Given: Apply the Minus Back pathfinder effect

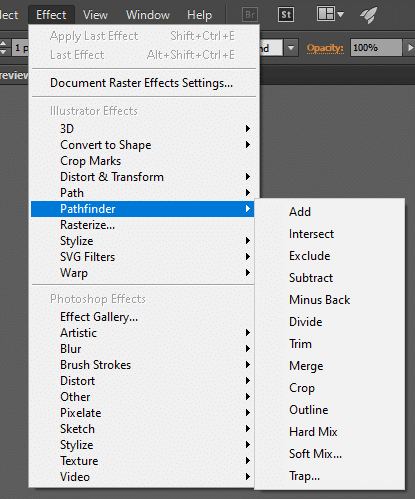Looking at the screenshot, I should pyautogui.click(x=330, y=300).
